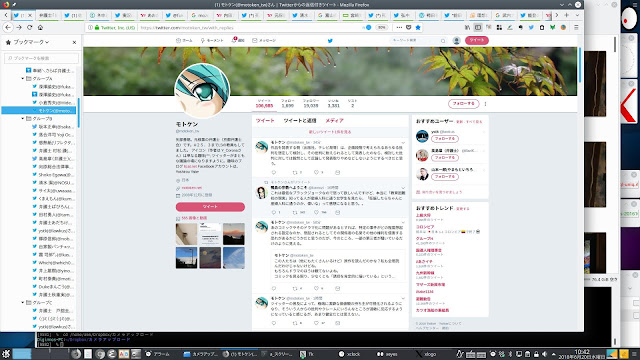Reply to the first モトケン tweet
640x360 pixels.
point(274,172)
